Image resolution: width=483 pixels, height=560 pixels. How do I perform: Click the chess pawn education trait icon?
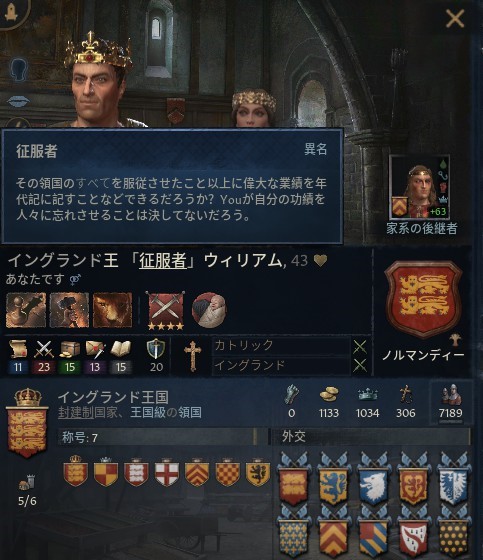coord(26,310)
